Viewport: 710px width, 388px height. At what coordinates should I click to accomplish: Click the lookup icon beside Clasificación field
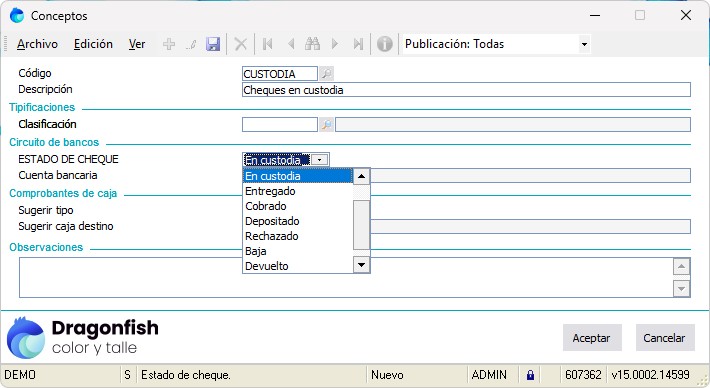pos(326,124)
